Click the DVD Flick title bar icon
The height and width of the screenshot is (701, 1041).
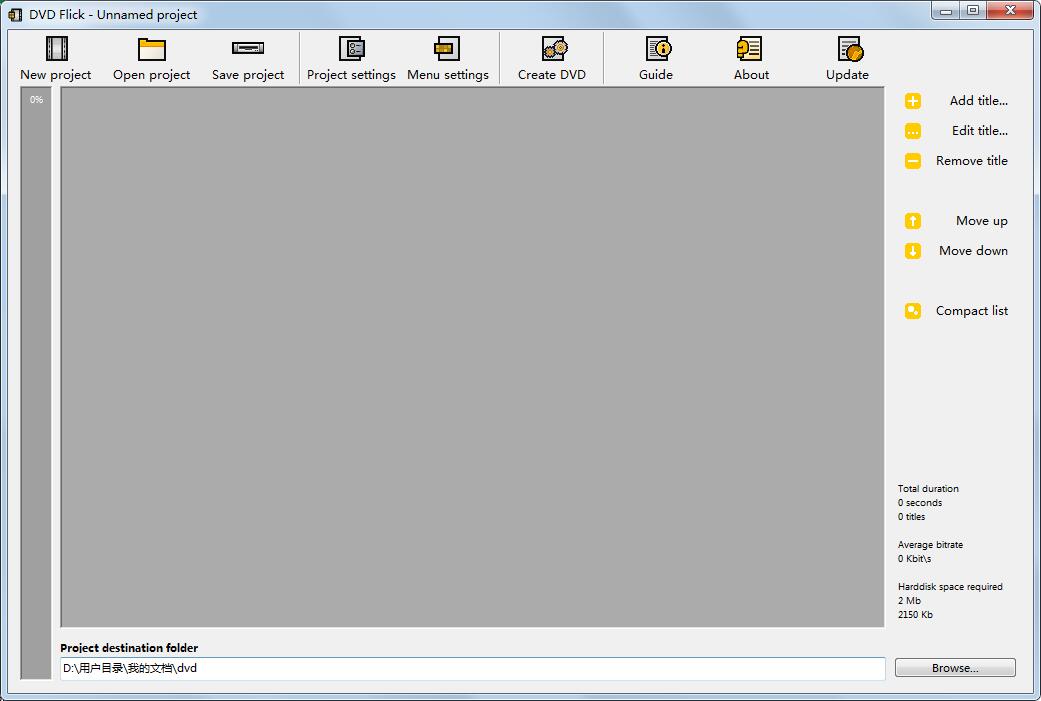pyautogui.click(x=15, y=15)
